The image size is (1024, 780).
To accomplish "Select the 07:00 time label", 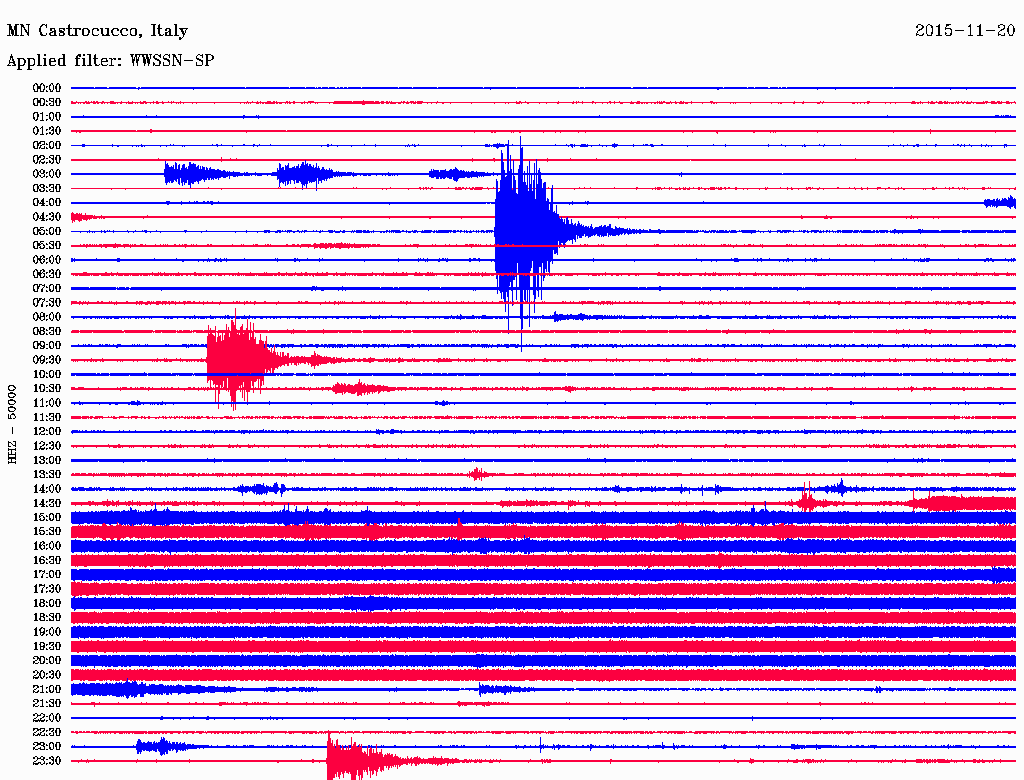I will click(x=47, y=289).
